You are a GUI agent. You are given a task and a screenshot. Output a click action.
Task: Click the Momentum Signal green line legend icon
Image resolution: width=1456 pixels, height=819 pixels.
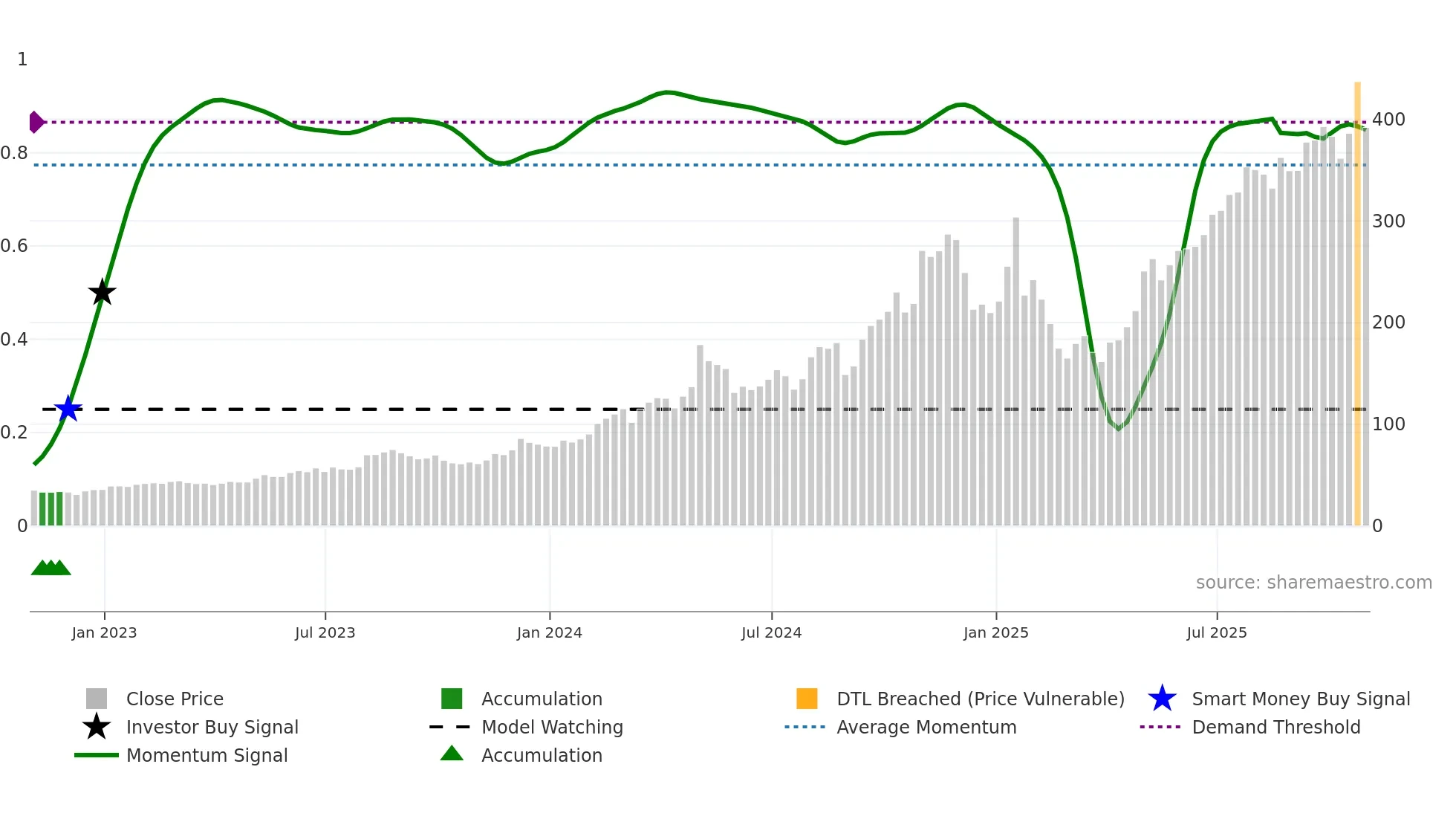(x=97, y=755)
